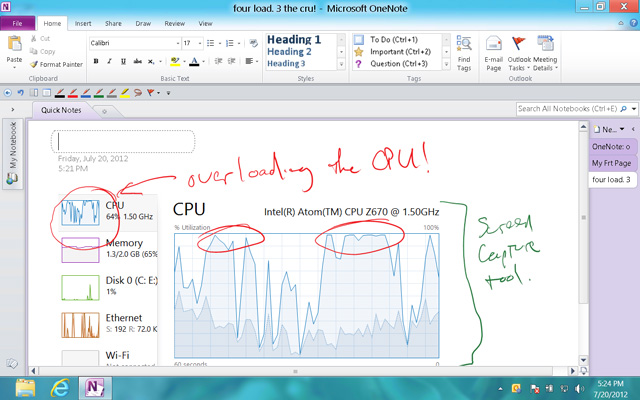
Task: Expand the bullet style dropdown arrow
Action: pos(220,43)
